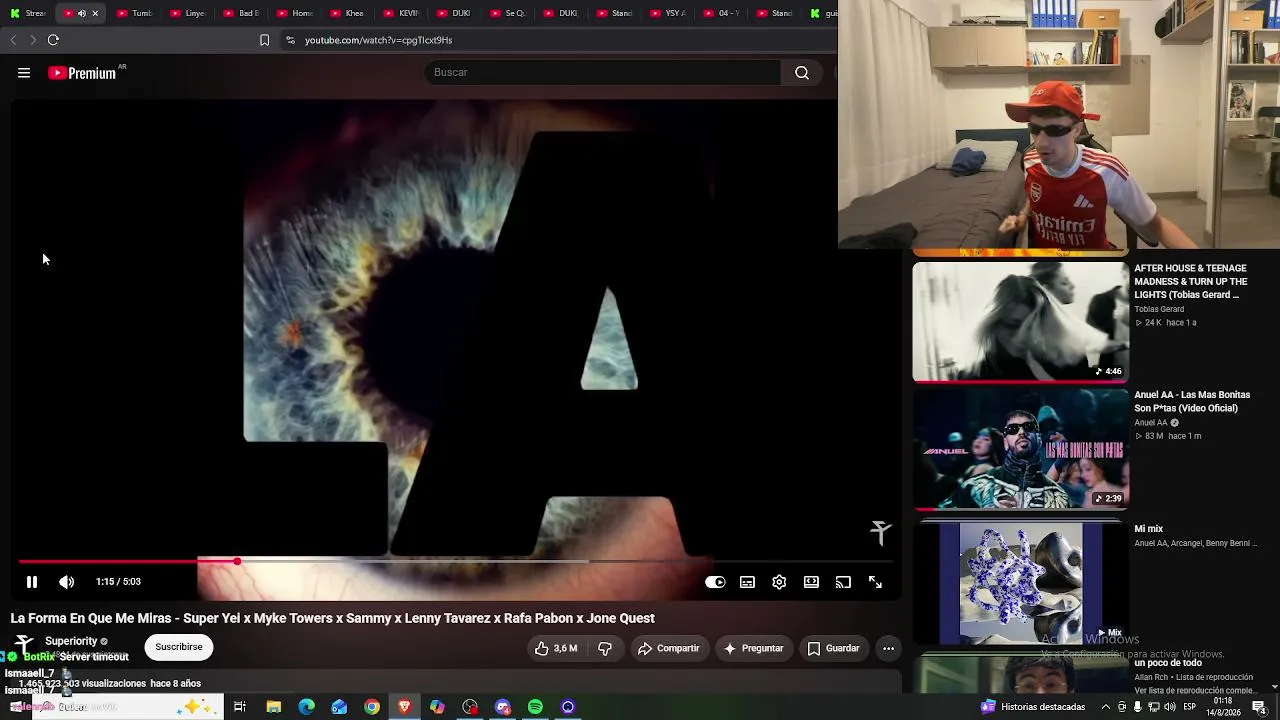This screenshot has width=1280, height=720.
Task: Open the Mi mix playlist thumbnail
Action: coord(1020,582)
